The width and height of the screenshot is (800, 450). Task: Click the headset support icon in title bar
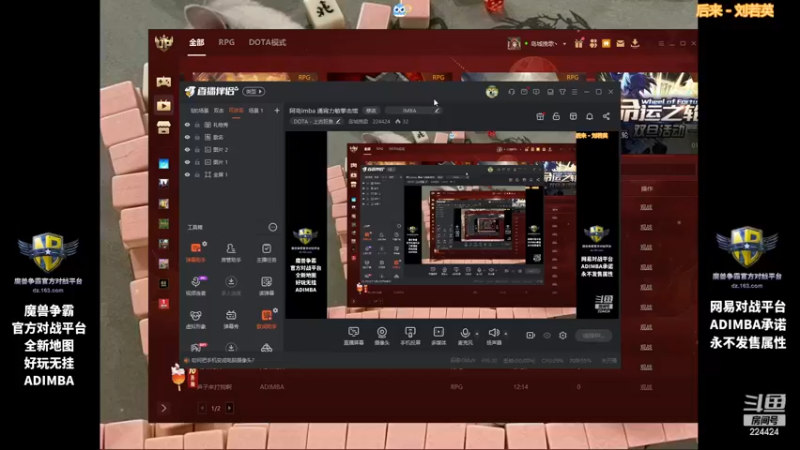tap(511, 92)
